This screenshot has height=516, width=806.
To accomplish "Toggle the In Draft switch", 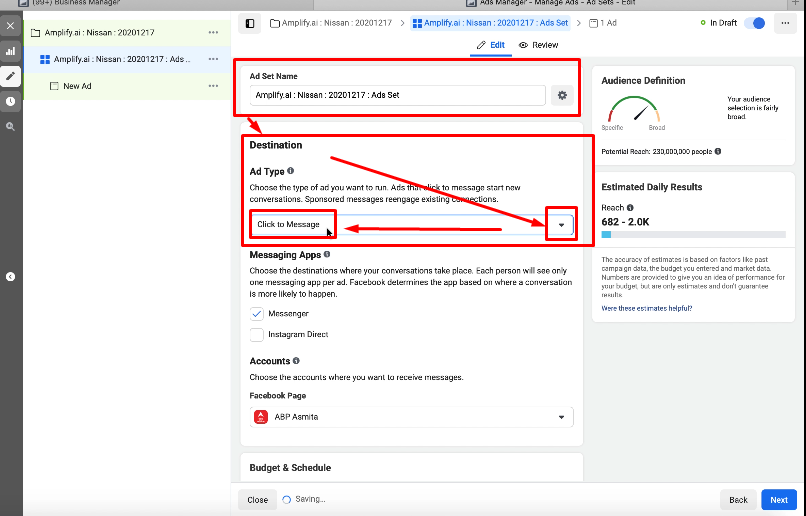I will pyautogui.click(x=755, y=23).
